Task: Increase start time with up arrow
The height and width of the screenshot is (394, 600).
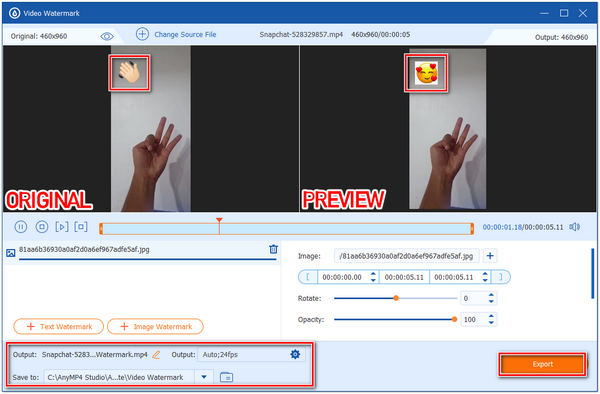Action: (x=373, y=274)
